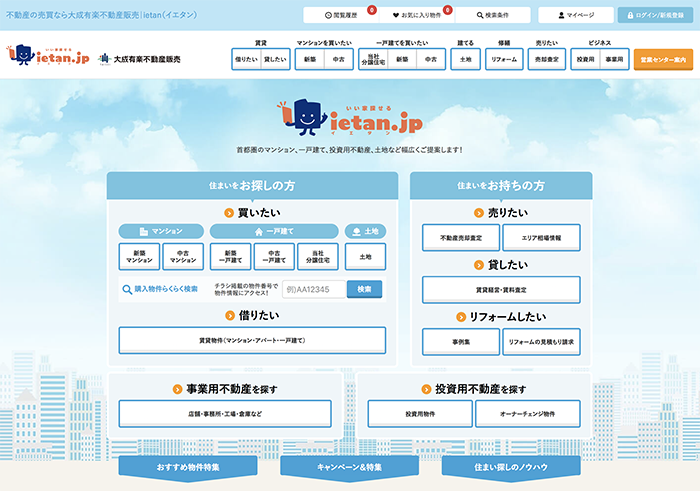Click the property number input field
This screenshot has width=700, height=491.
(314, 289)
